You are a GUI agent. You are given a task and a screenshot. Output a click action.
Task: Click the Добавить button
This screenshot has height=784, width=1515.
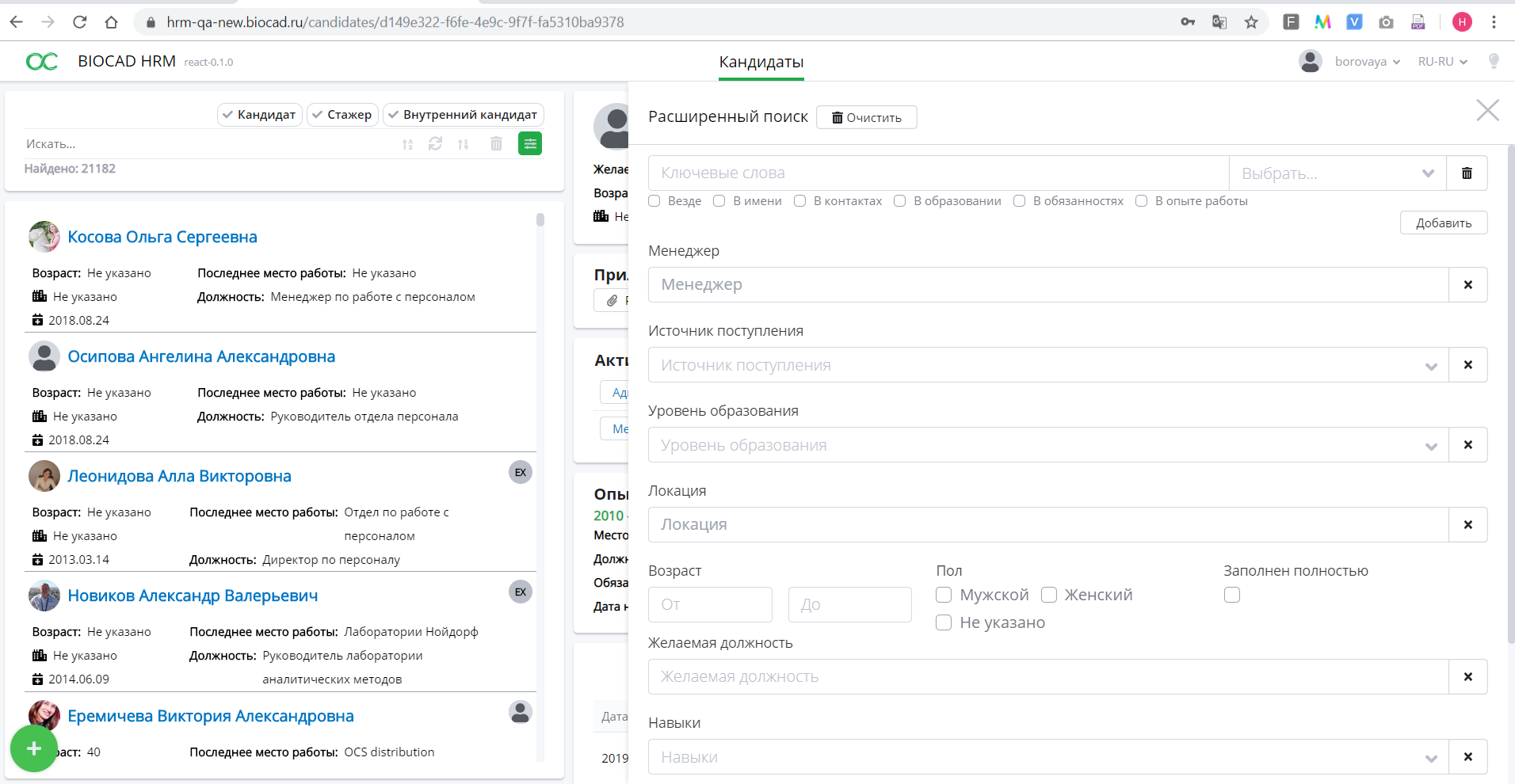1443,223
